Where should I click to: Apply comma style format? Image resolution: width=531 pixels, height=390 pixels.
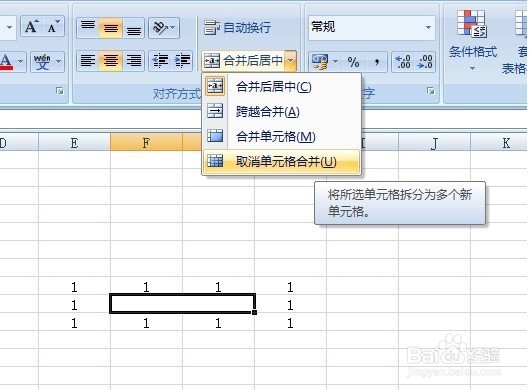tap(376, 62)
